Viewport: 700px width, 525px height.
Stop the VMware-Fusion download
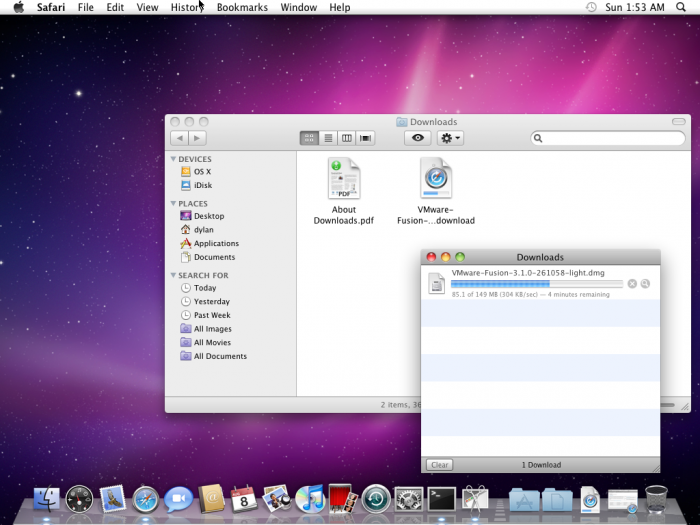pyautogui.click(x=632, y=284)
